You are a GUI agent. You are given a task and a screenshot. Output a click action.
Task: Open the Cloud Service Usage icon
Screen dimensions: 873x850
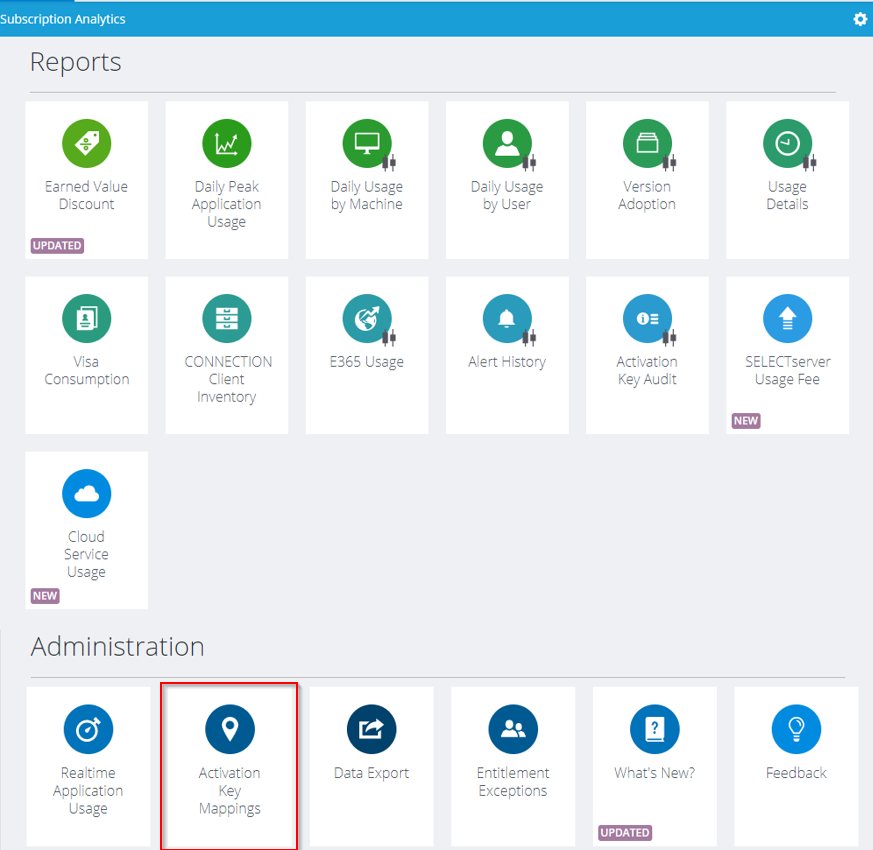86,494
